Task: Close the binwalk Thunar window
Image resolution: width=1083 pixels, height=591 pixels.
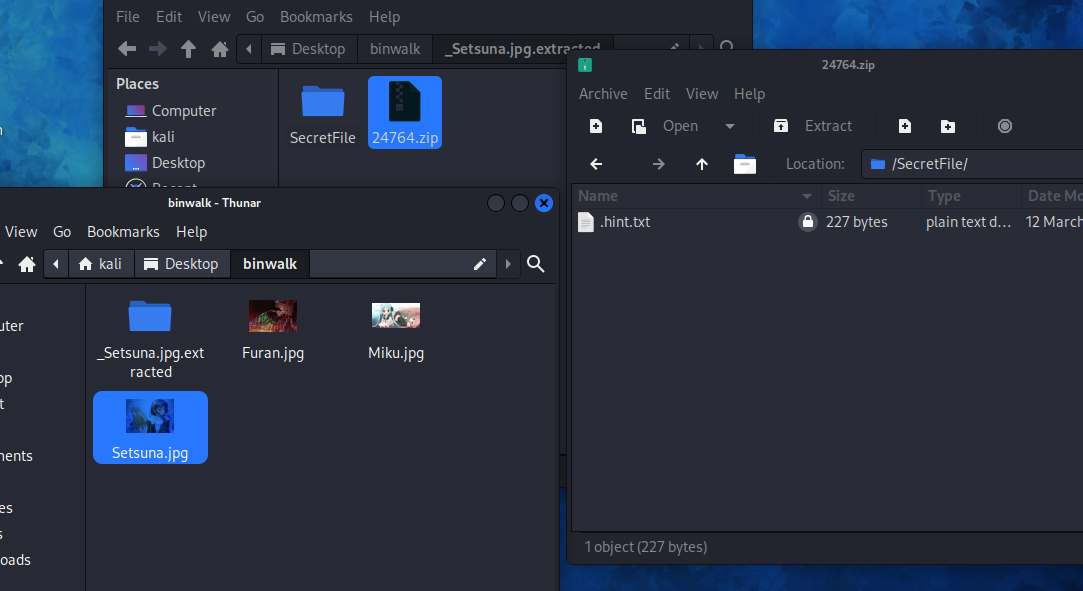Action: (544, 203)
